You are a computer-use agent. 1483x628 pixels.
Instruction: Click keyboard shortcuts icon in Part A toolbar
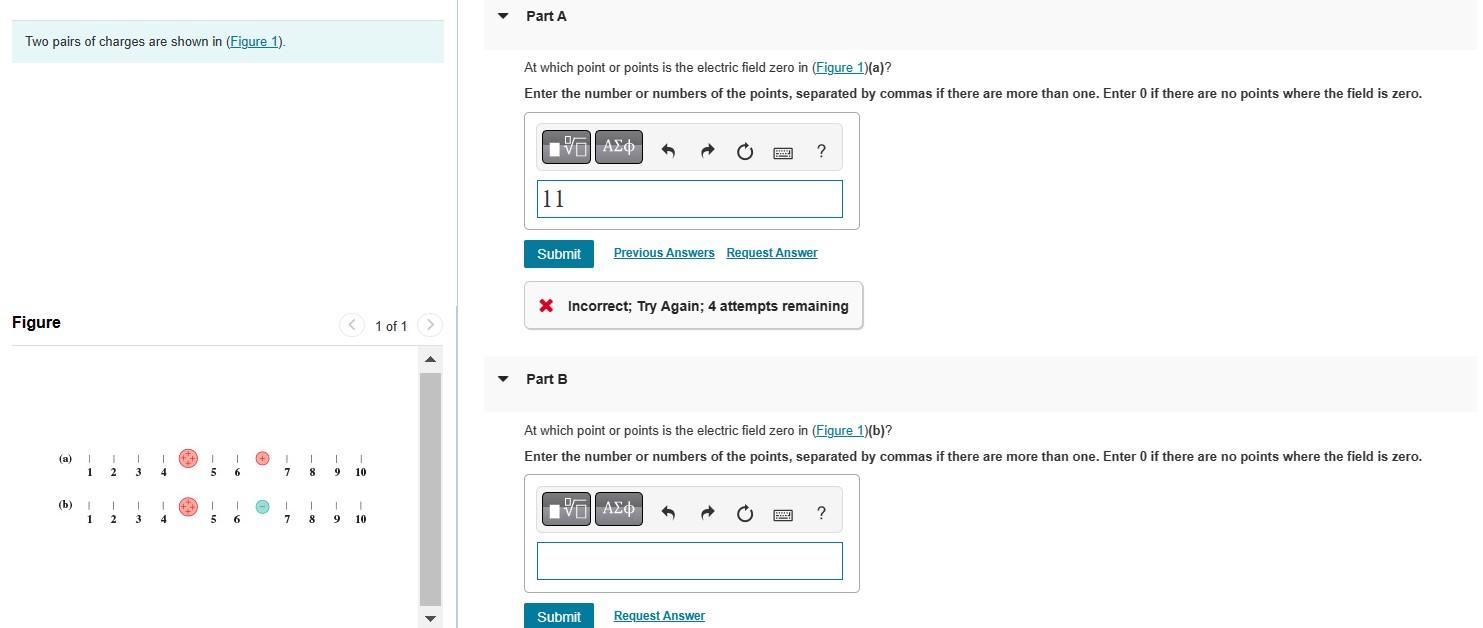click(783, 152)
